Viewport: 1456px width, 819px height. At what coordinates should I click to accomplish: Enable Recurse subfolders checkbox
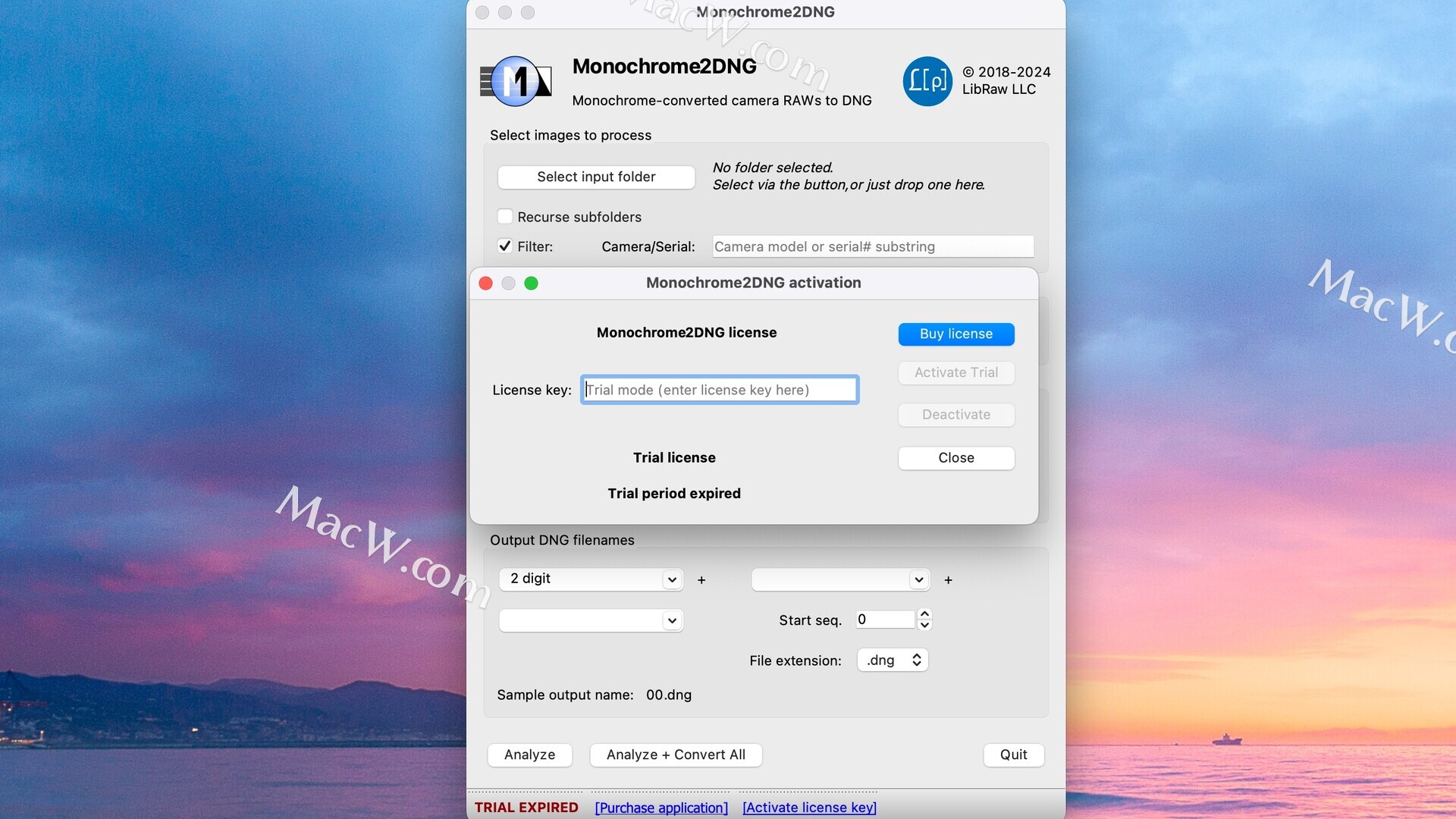tap(505, 217)
